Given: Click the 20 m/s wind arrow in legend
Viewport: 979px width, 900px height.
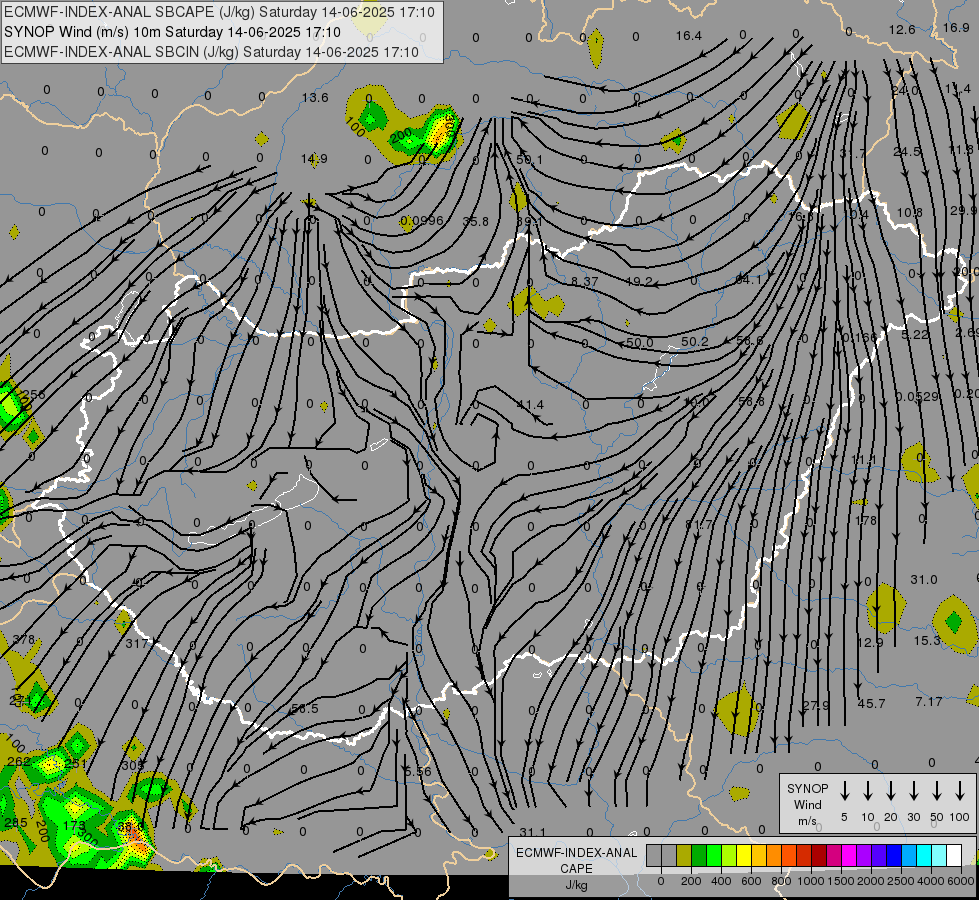Looking at the screenshot, I should tap(891, 791).
